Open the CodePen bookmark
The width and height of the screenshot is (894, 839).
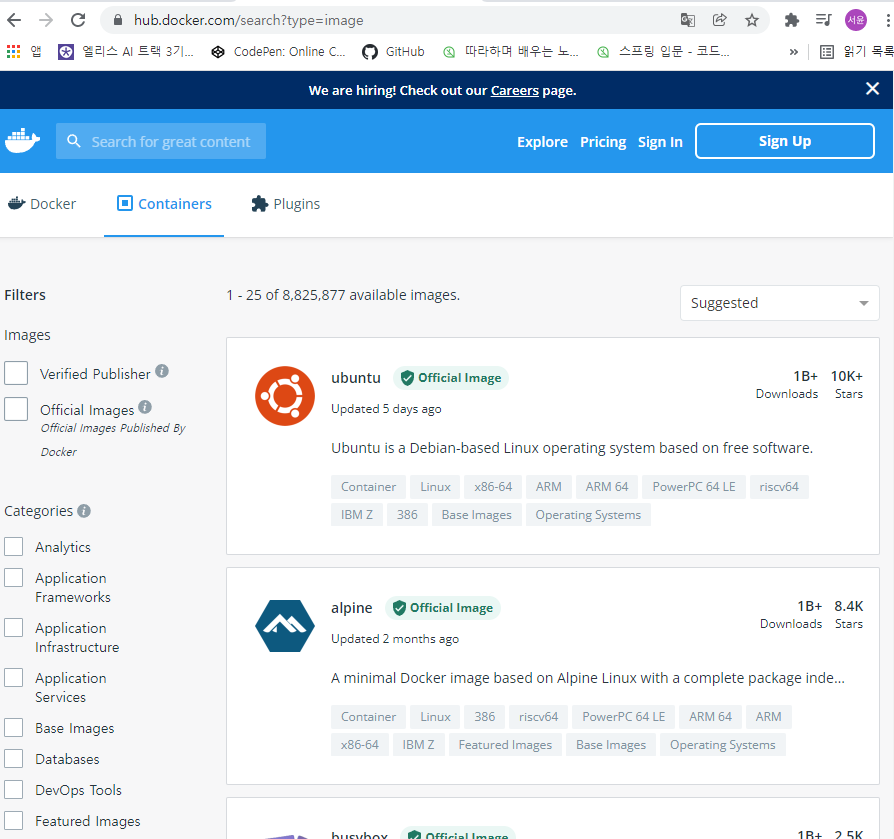278,52
